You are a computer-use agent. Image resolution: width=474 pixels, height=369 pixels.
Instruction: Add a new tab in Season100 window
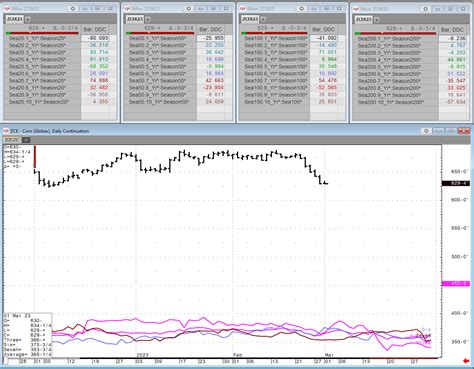[x=262, y=19]
